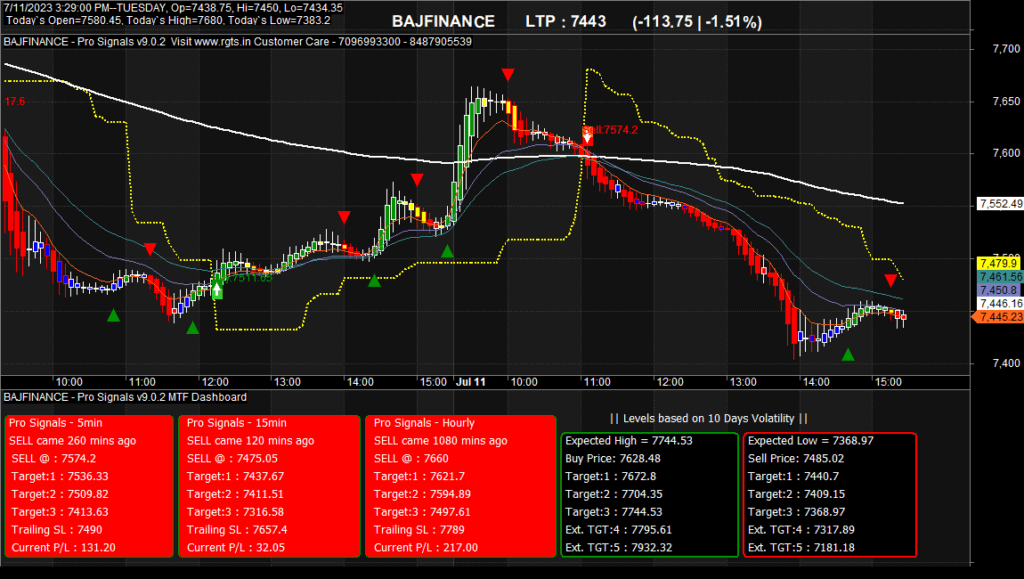Click "Sell Price: 7485.02"

point(795,458)
